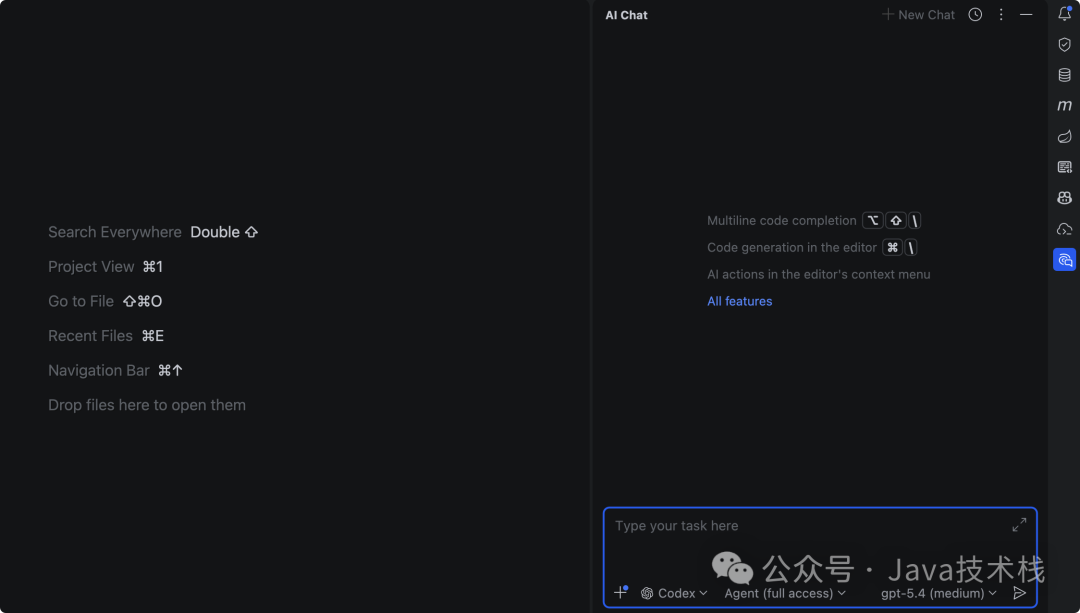Open chat history via the clock icon

coord(975,14)
